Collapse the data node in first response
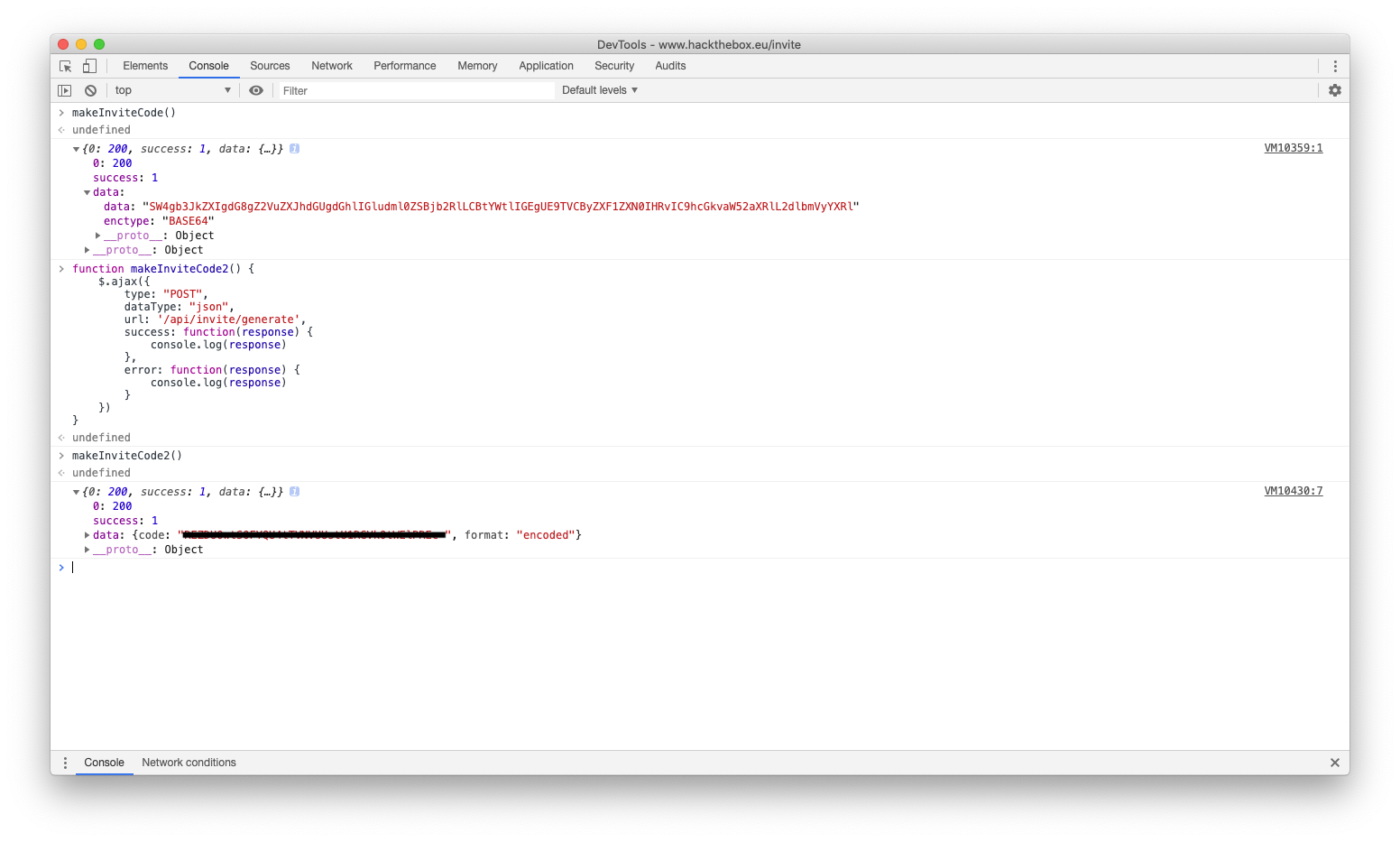 pos(87,192)
